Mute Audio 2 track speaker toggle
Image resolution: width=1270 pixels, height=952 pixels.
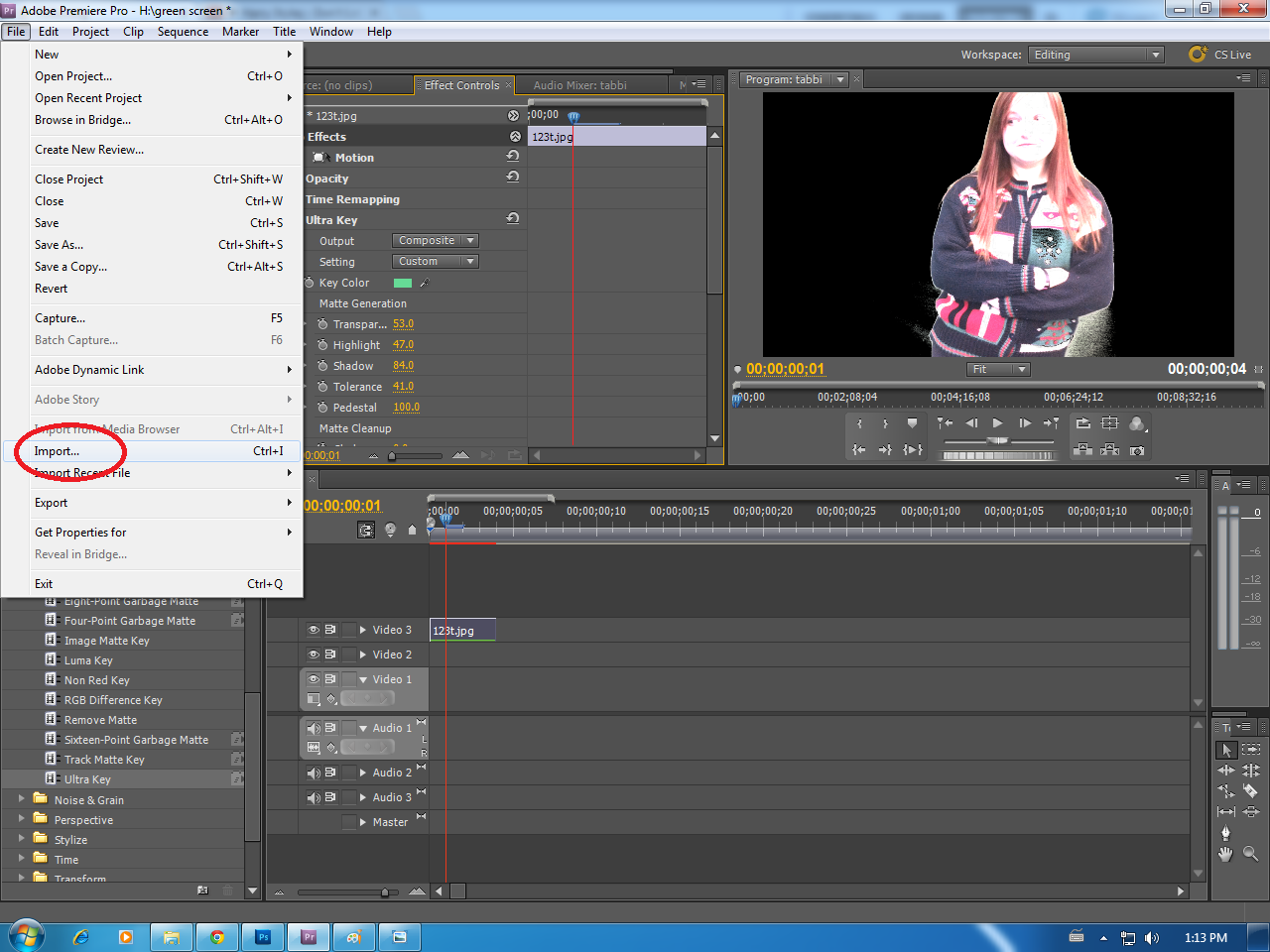314,773
